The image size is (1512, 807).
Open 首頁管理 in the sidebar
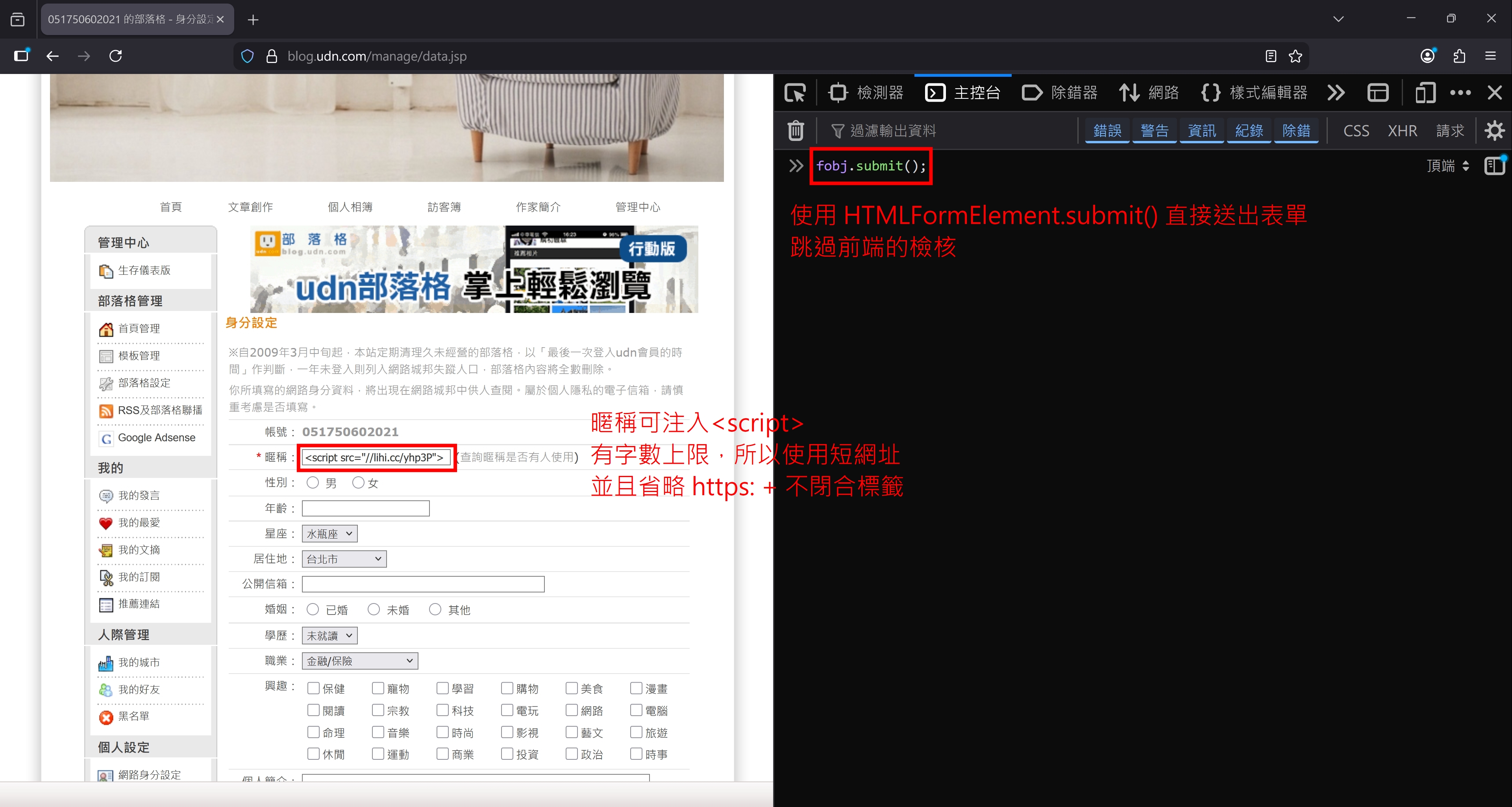coord(139,328)
